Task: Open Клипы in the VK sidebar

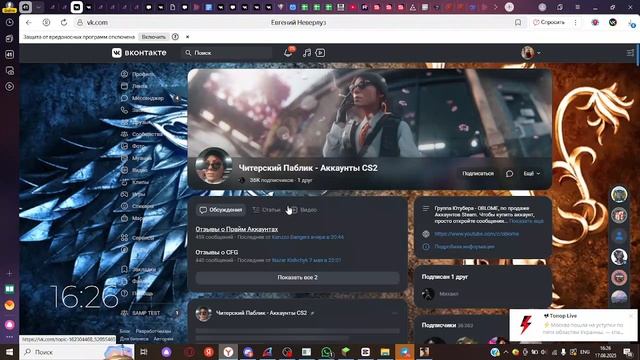Action: (x=135, y=182)
